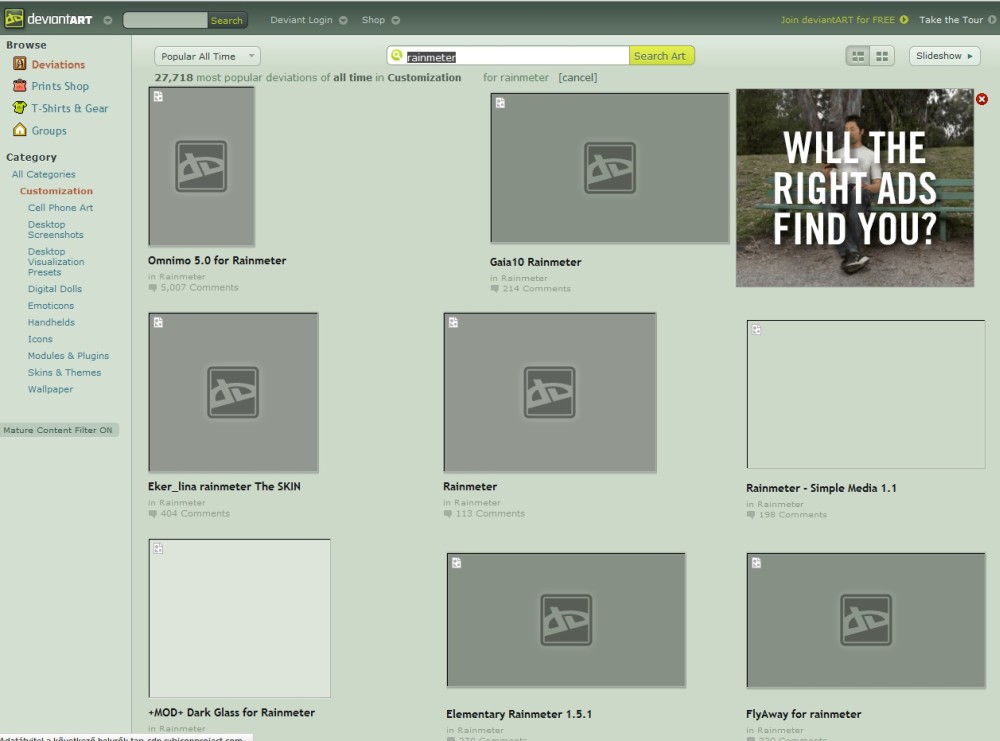Viewport: 1000px width, 741px height.
Task: Close the advertisement with red X
Action: pyautogui.click(x=982, y=99)
